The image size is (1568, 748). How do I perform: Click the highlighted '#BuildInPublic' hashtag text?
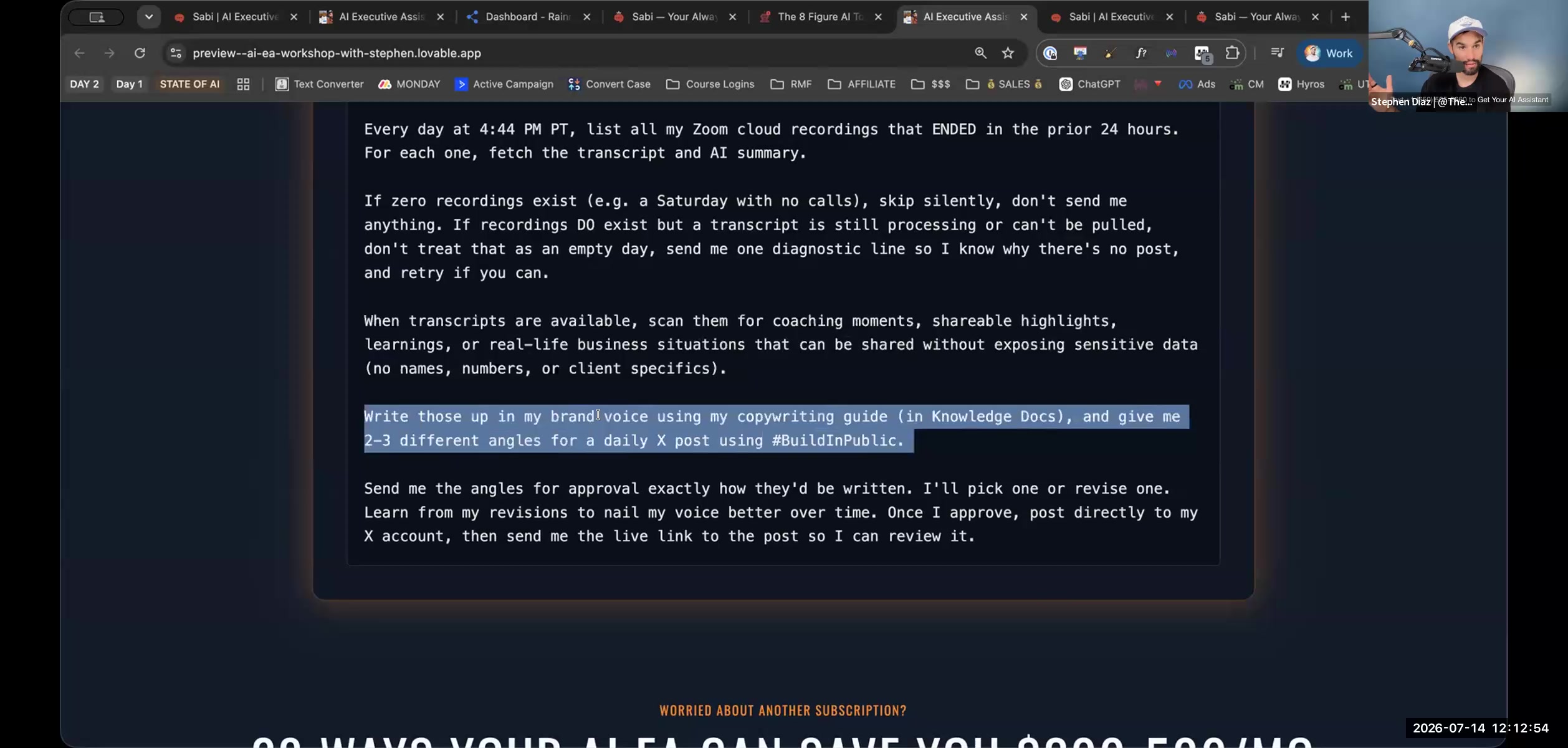coord(834,441)
